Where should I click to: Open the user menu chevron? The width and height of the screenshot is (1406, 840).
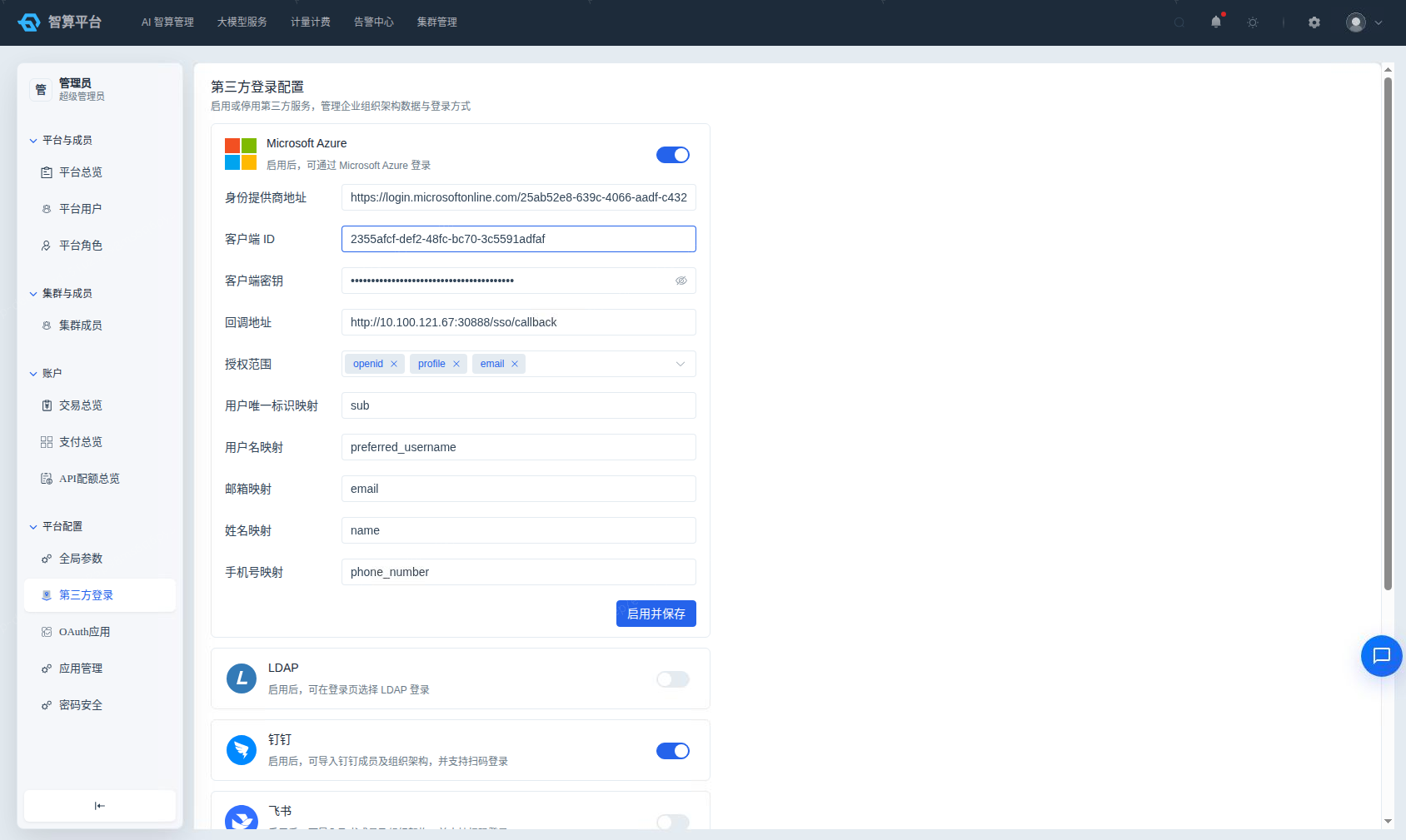[x=1379, y=22]
